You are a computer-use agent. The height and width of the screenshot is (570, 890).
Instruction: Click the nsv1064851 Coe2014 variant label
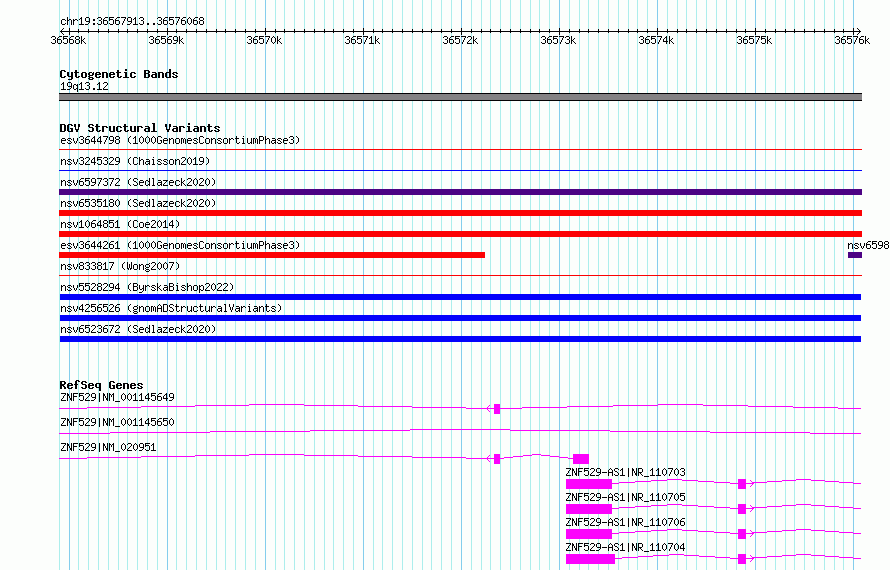[120, 224]
